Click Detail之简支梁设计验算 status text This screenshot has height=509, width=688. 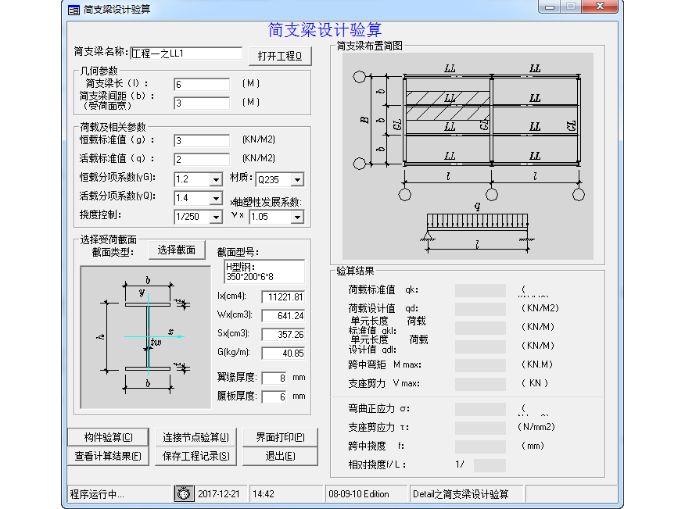[x=460, y=494]
